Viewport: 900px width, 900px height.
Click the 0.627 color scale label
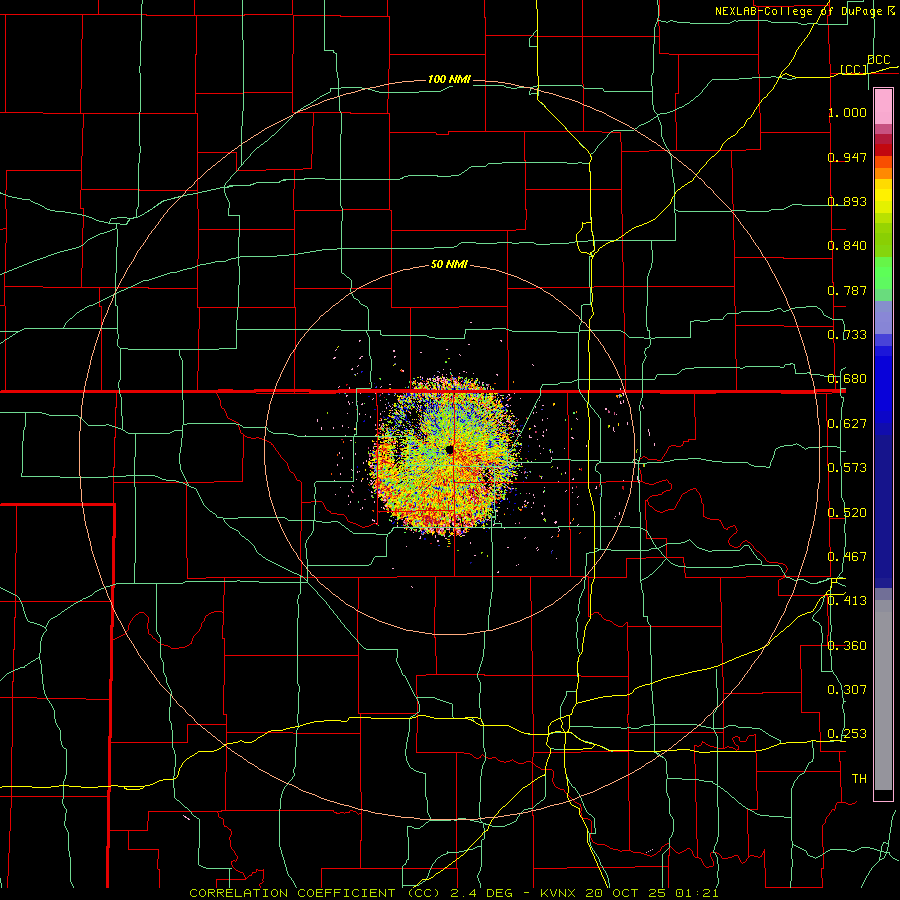point(847,424)
